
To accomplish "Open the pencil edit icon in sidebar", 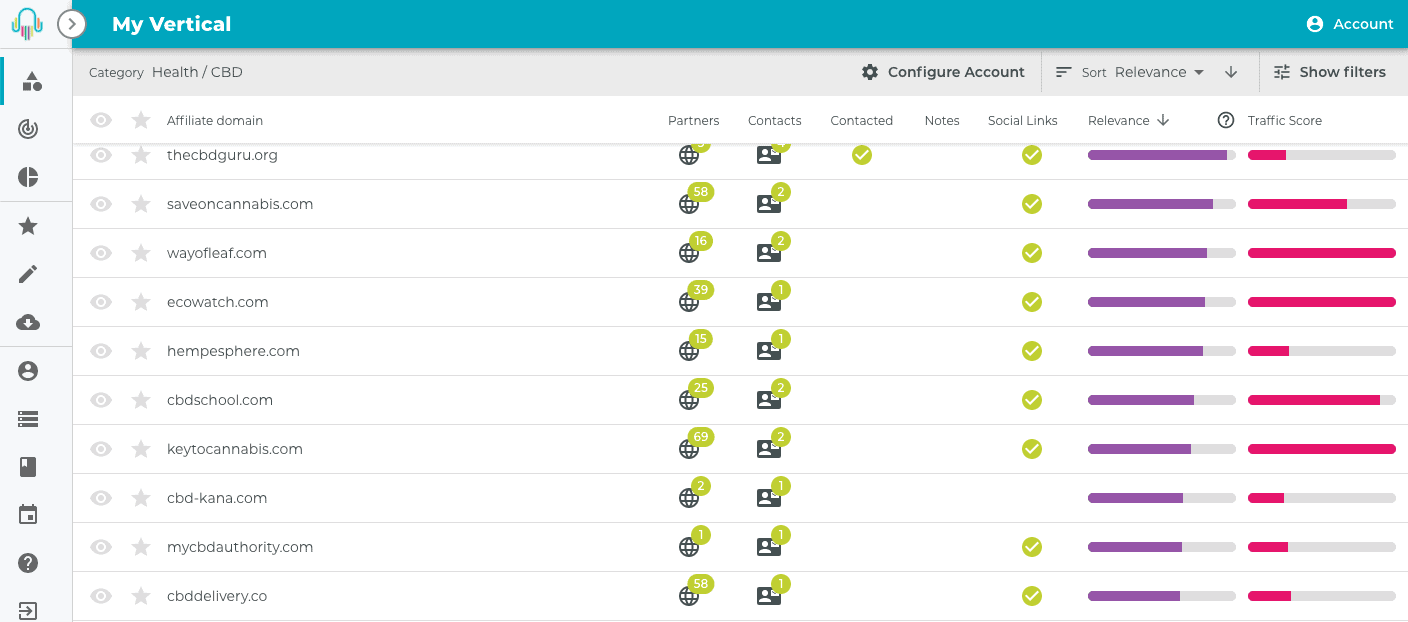I will click(x=29, y=274).
